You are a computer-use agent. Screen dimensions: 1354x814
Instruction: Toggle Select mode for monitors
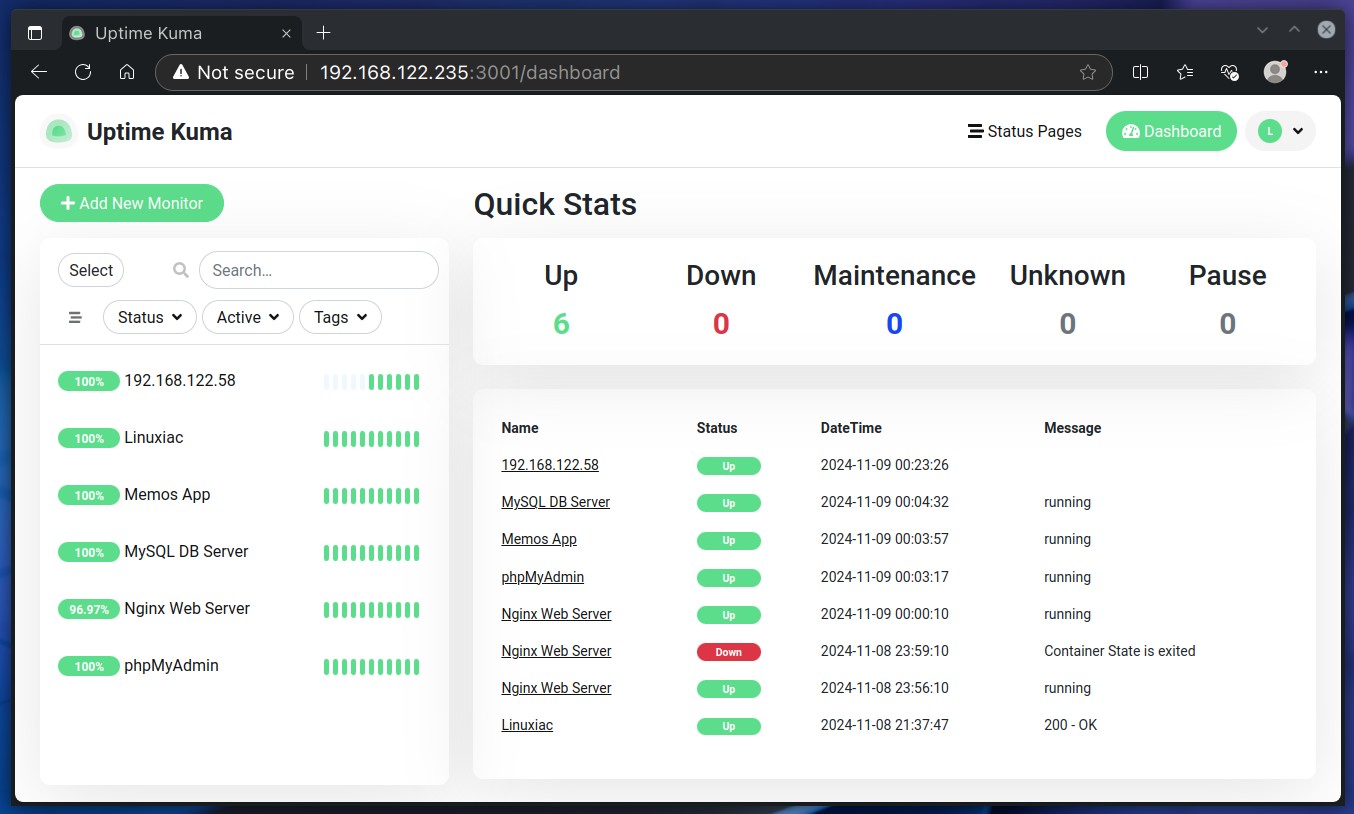[91, 270]
